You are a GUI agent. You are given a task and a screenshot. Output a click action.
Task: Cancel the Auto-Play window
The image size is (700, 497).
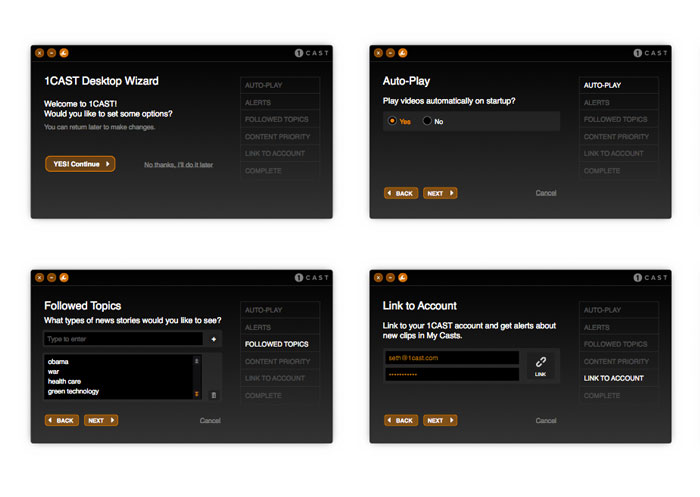(546, 193)
